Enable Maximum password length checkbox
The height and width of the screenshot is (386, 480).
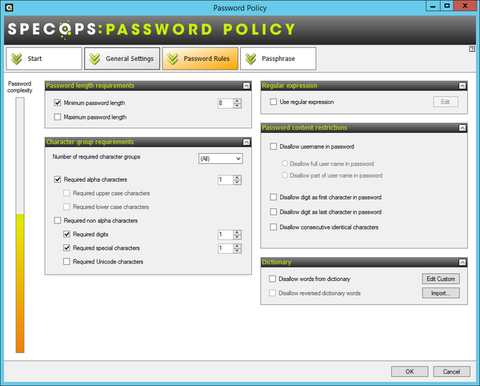click(57, 117)
